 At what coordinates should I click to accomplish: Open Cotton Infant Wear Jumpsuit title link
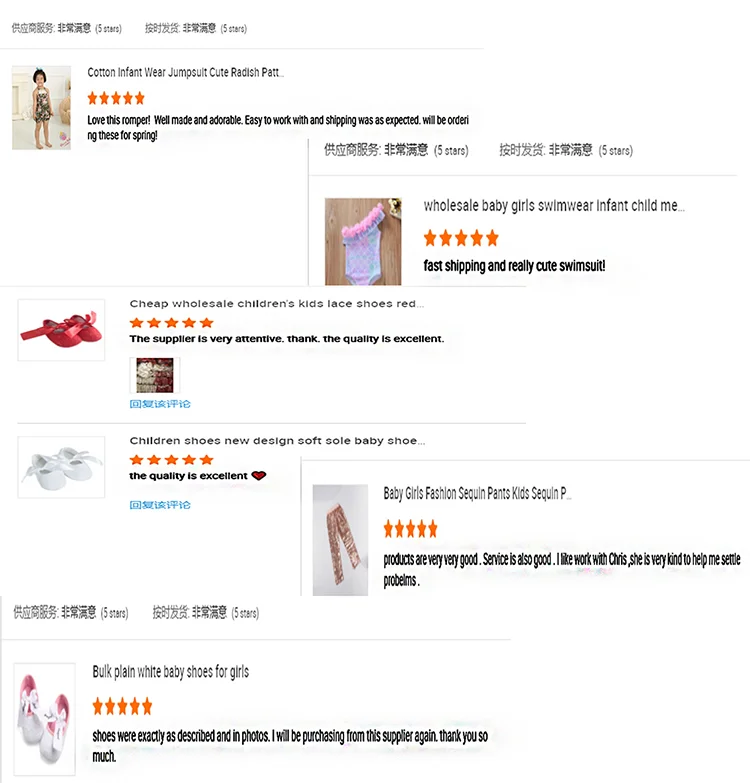[x=186, y=72]
